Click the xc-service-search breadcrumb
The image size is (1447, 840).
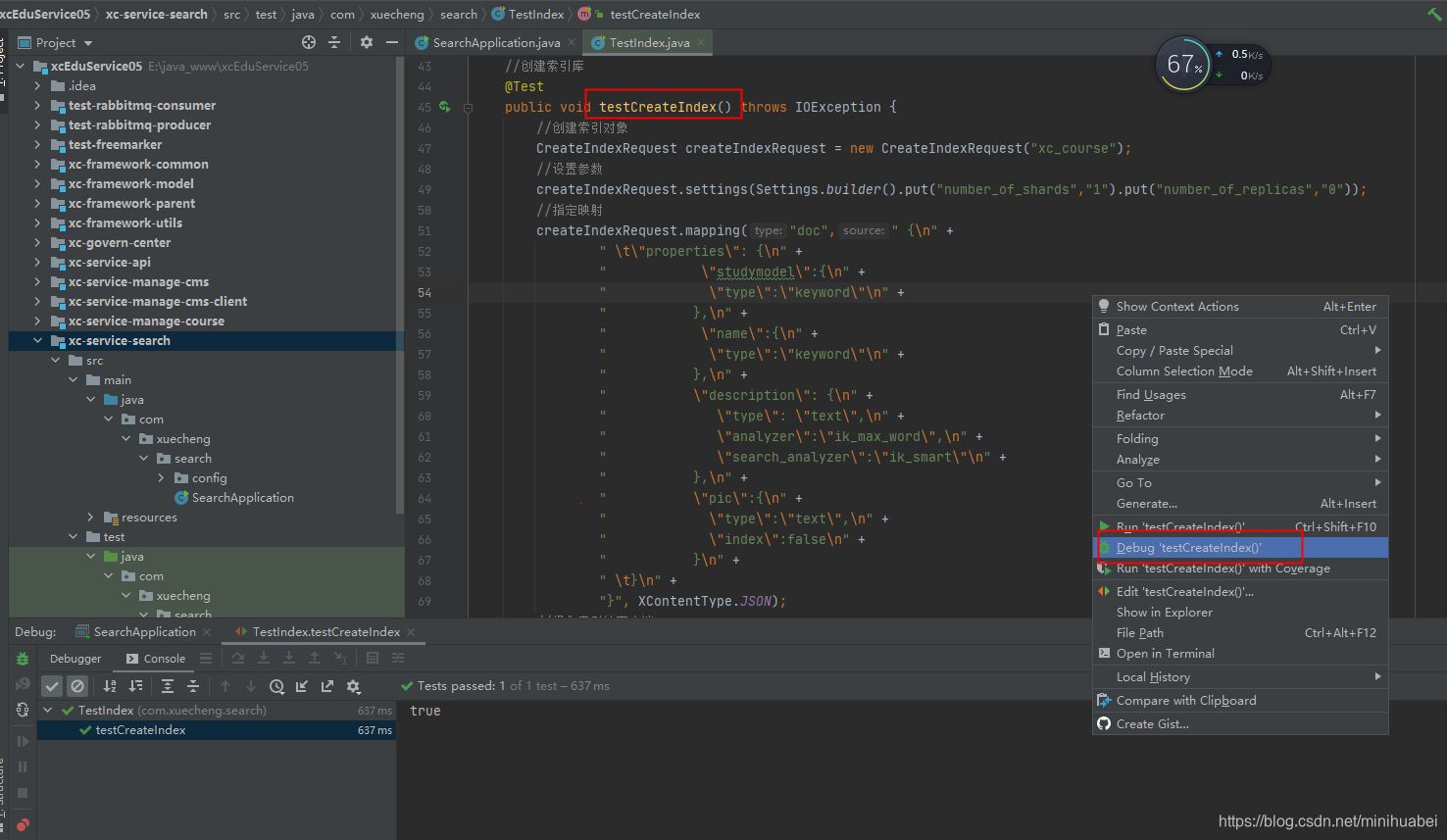click(157, 14)
